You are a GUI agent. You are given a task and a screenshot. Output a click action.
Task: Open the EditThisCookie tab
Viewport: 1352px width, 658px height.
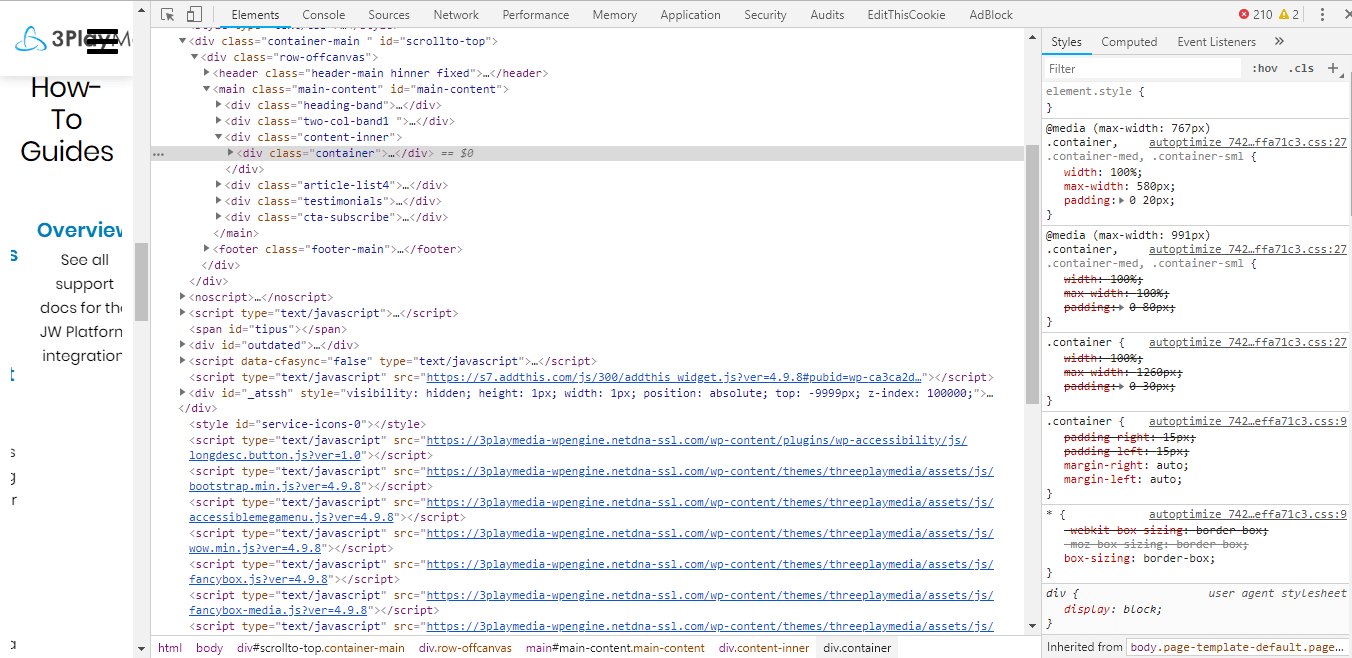coord(906,15)
